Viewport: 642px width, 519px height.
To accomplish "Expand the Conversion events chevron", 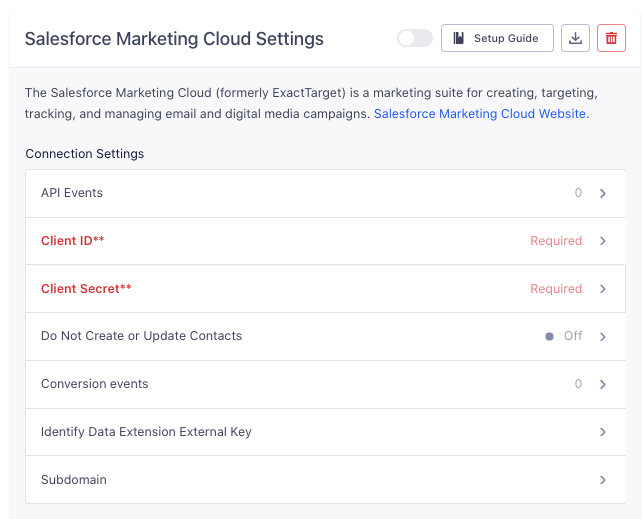I will point(603,384).
